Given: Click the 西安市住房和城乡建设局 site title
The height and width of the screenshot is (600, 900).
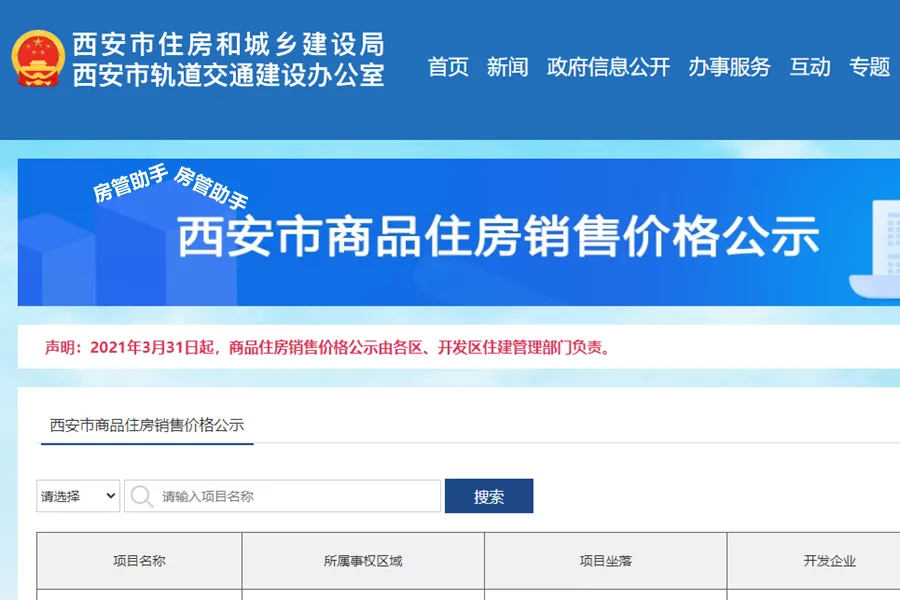Looking at the screenshot, I should coord(228,44).
